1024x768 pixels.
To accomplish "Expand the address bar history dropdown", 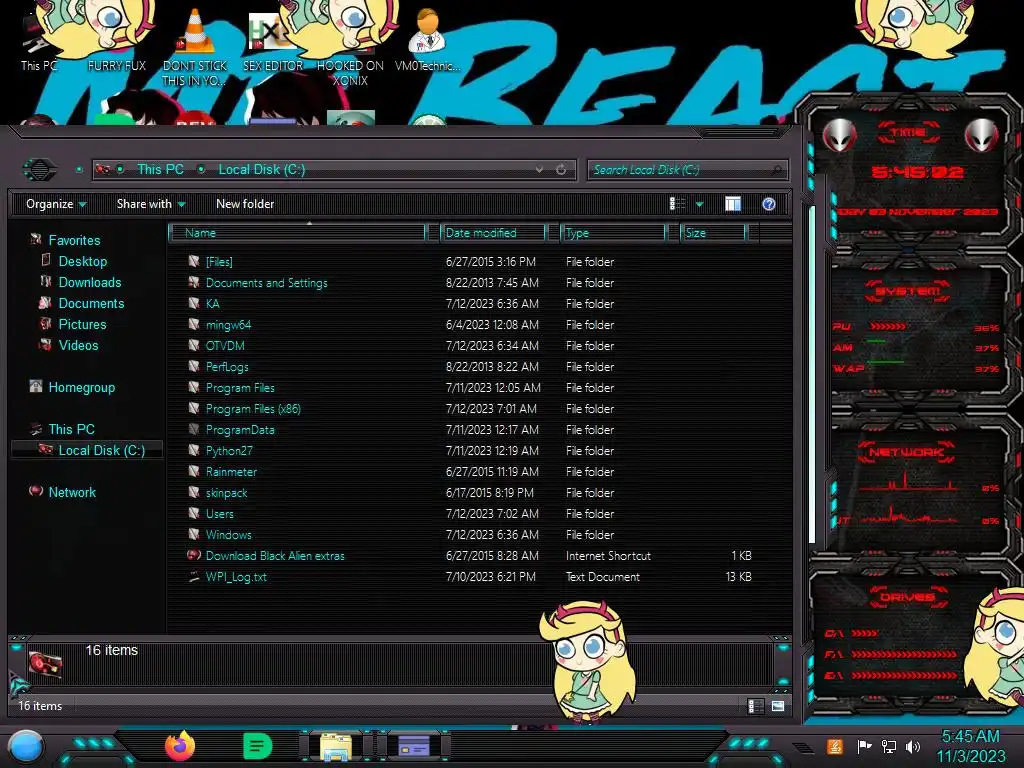I will click(539, 170).
